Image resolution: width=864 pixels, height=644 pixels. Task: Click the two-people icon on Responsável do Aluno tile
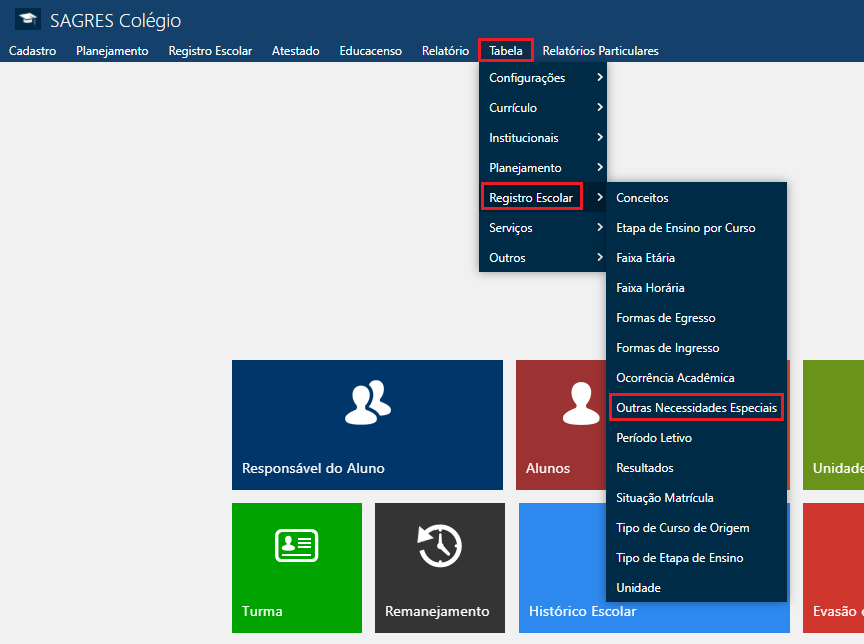[x=367, y=400]
